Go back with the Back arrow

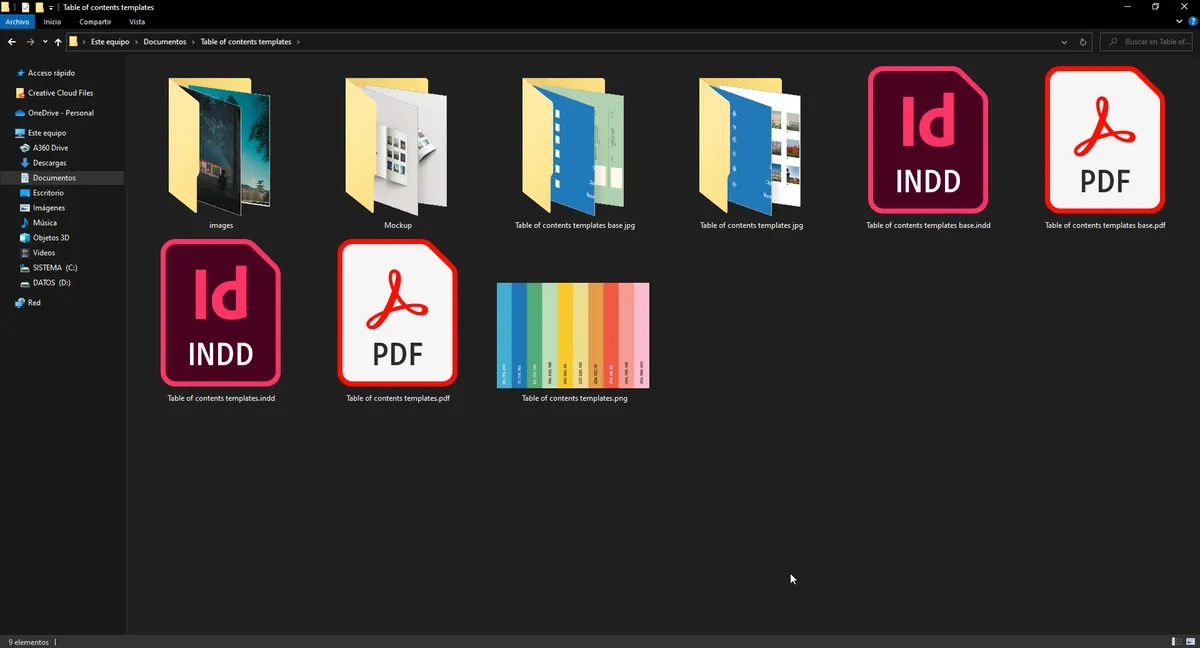[11, 42]
